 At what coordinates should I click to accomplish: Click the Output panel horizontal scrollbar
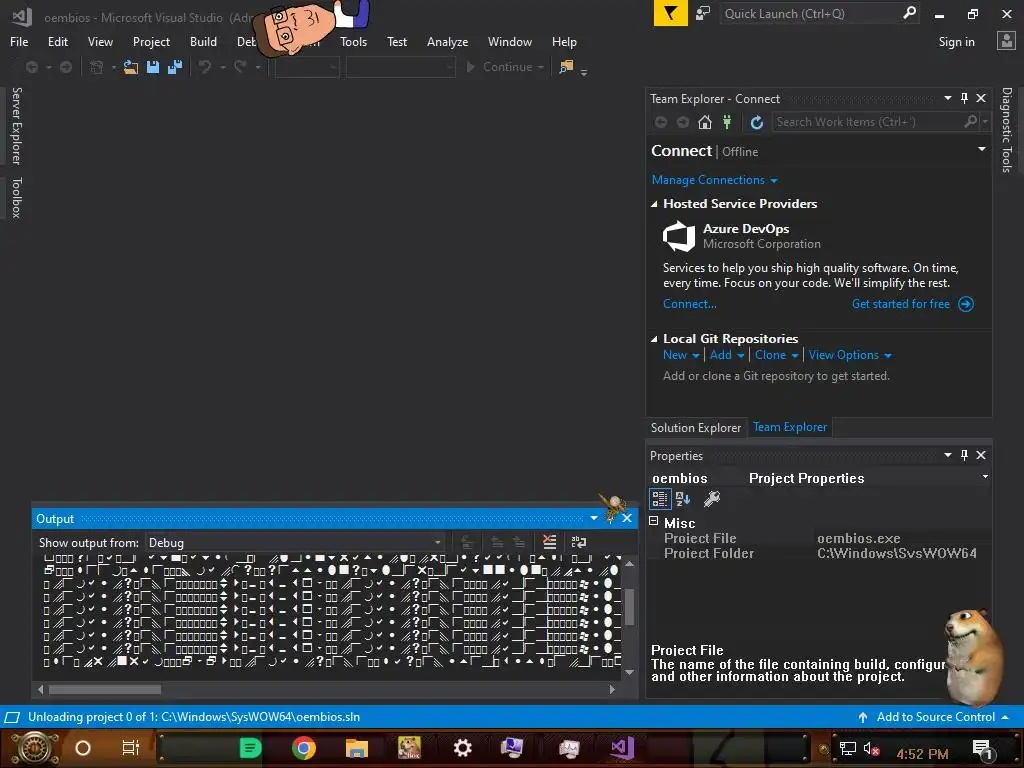tap(326, 690)
